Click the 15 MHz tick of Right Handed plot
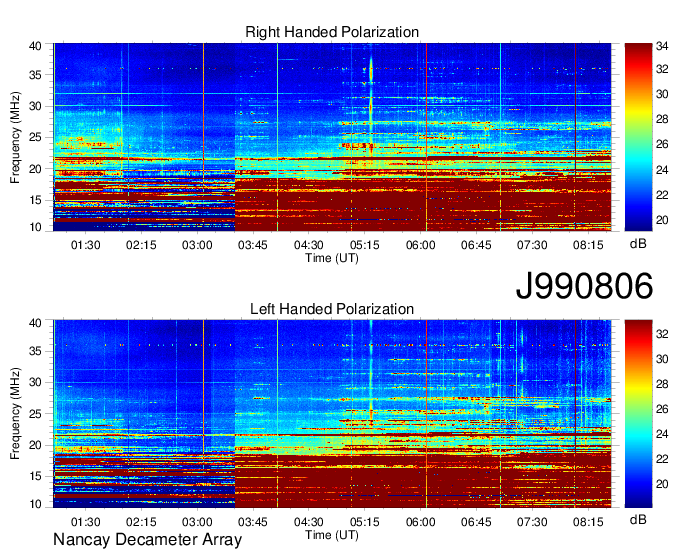Viewport: 680px width, 552px height. coord(35,200)
